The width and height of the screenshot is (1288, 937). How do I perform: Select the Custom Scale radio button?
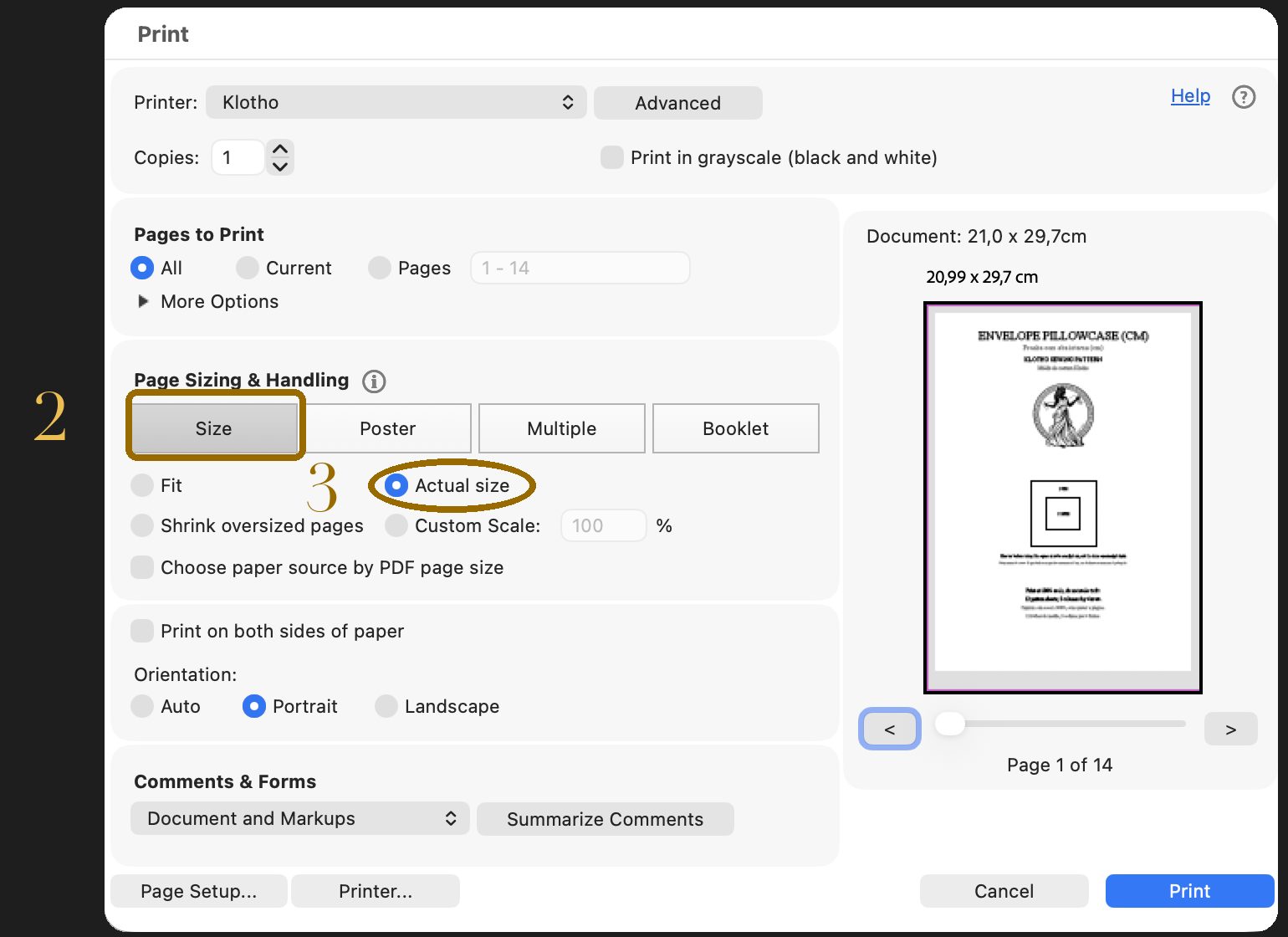pos(396,525)
